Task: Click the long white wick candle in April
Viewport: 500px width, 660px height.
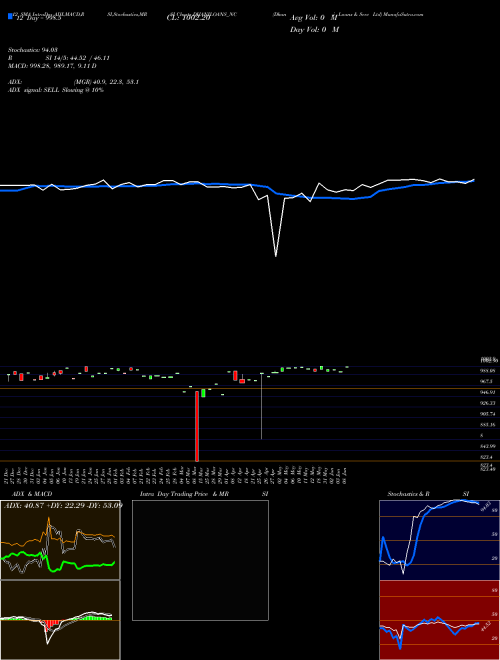Action: click(262, 406)
